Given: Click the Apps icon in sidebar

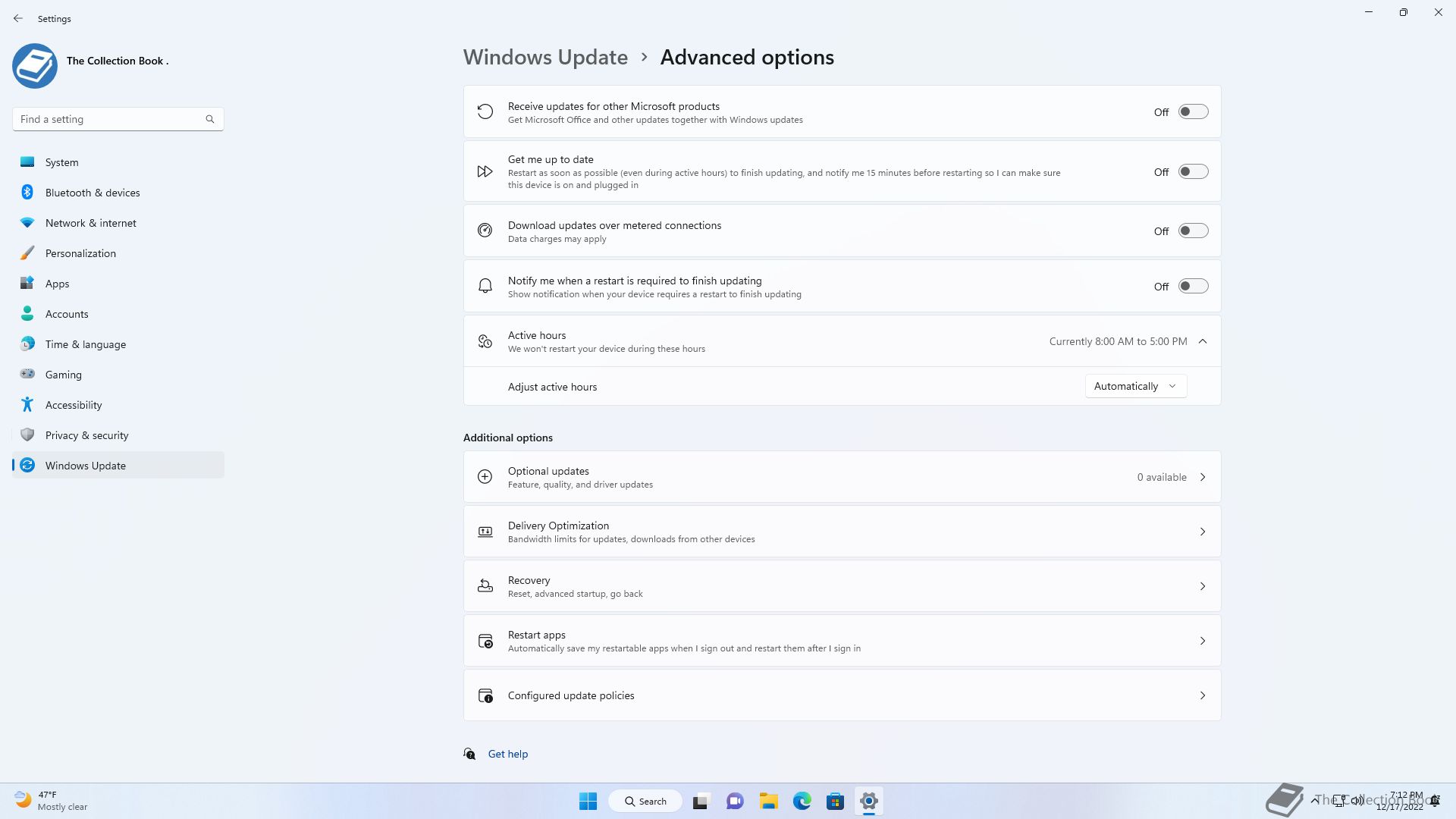Looking at the screenshot, I should (x=27, y=283).
